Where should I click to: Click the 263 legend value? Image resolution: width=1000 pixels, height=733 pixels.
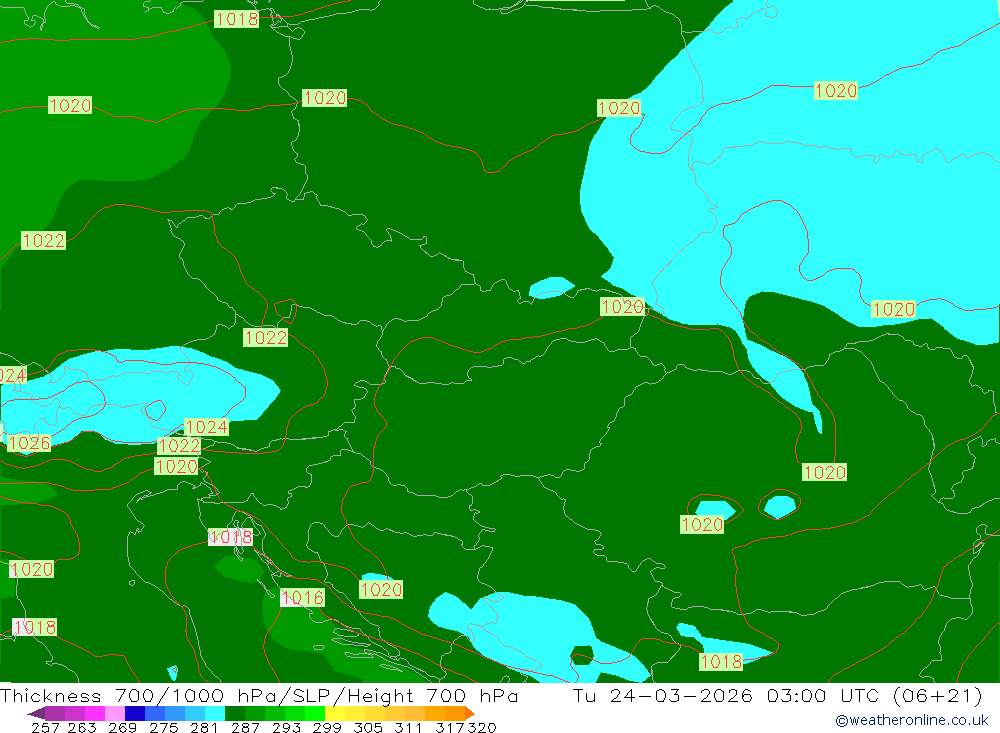coord(82,727)
